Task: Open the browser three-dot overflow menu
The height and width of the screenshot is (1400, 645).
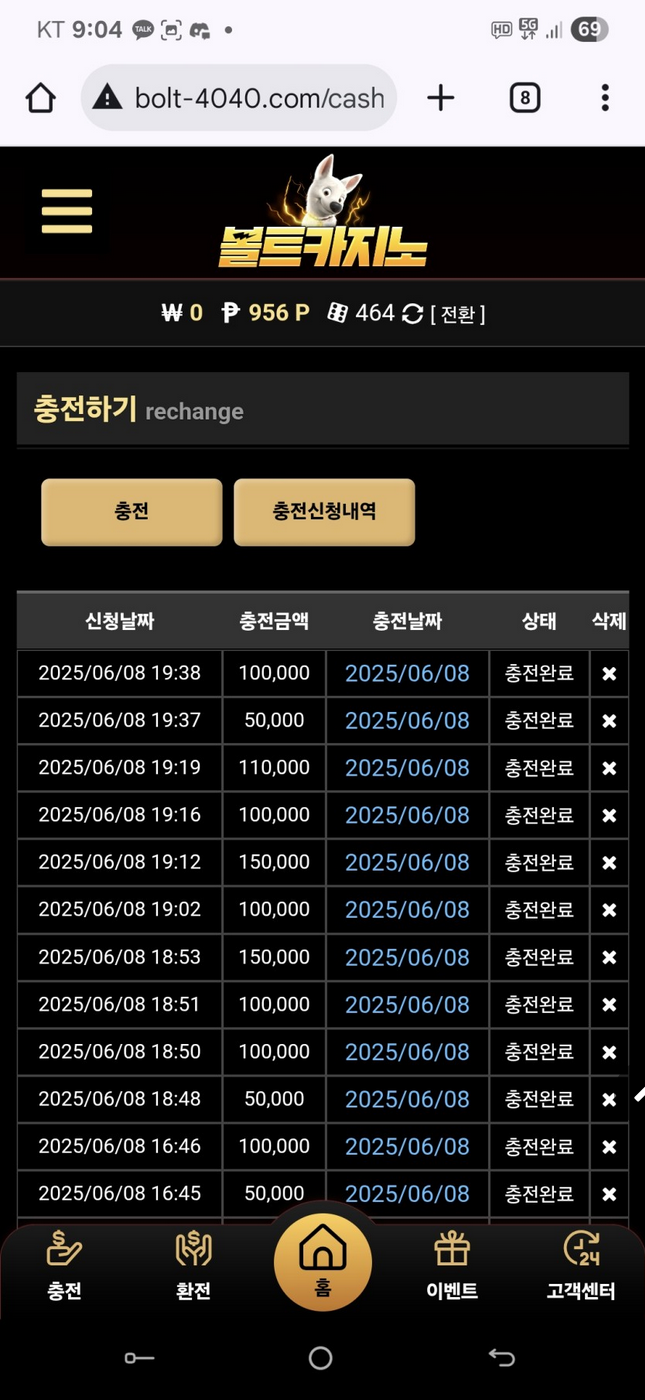Action: click(x=605, y=97)
